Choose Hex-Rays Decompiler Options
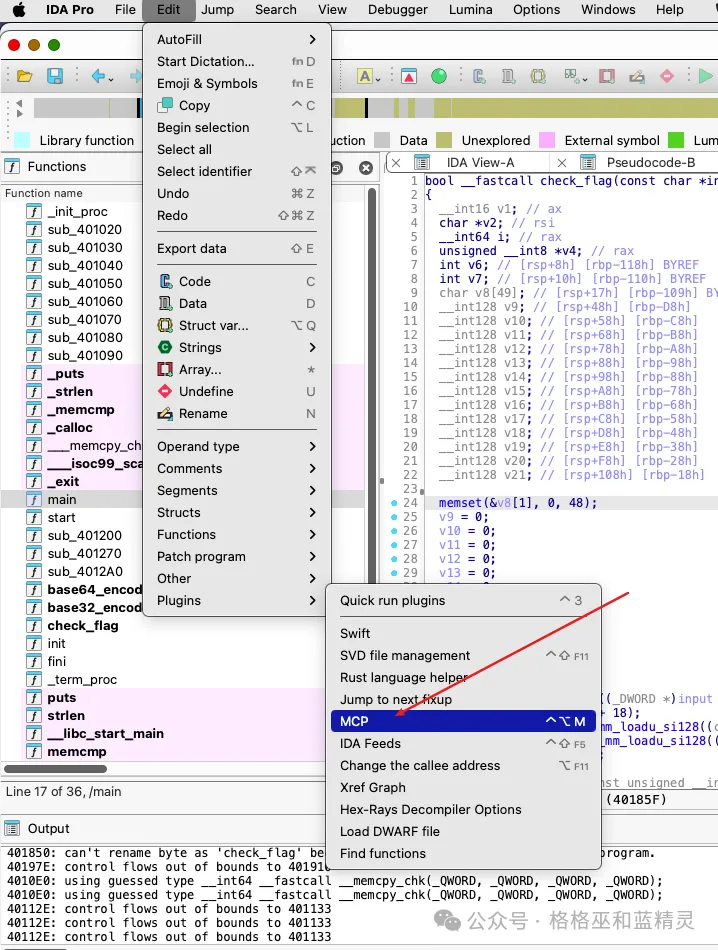The image size is (718, 950). 464,809
